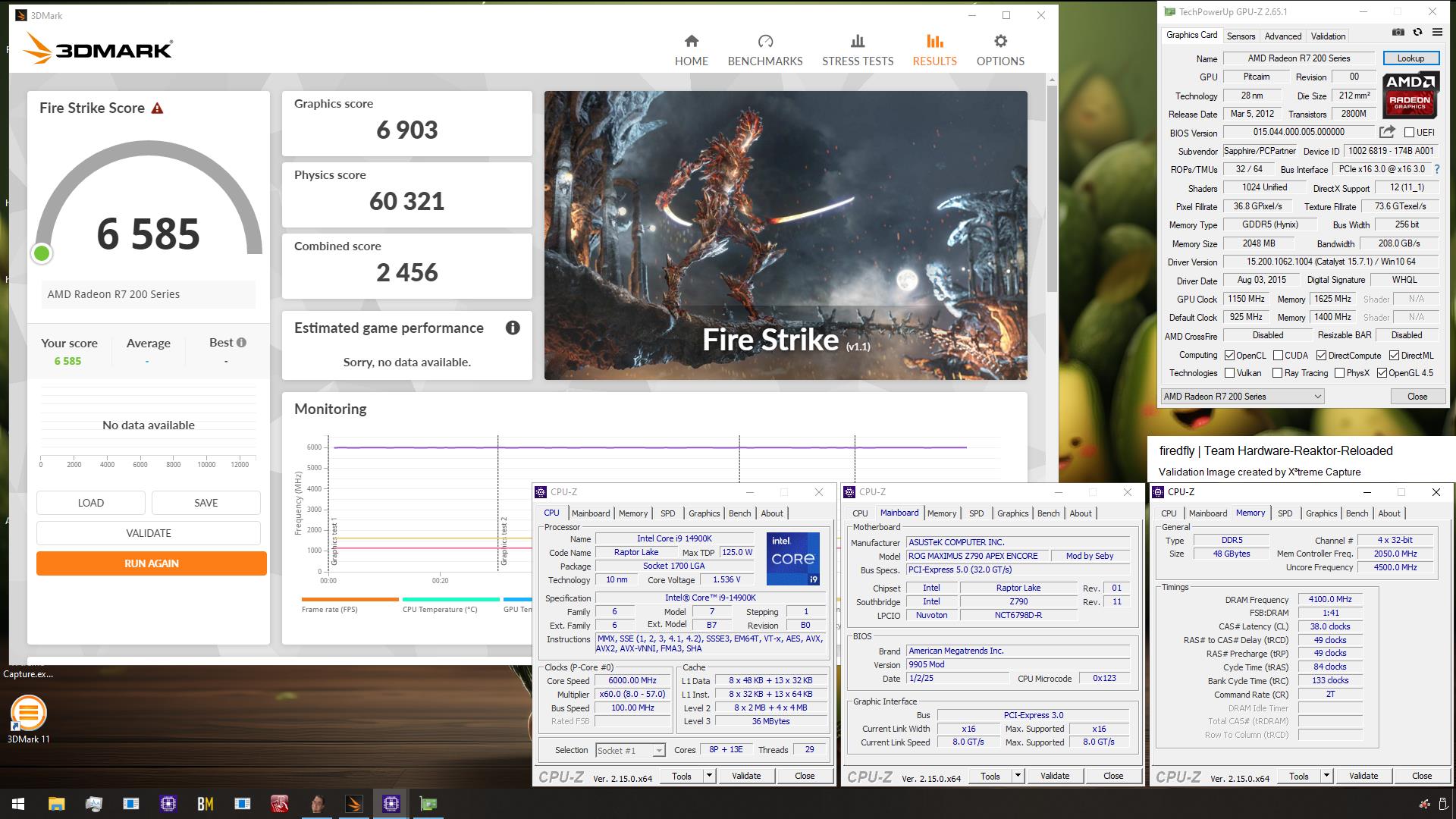Click the OPTIONS gear icon in 3DMark

pyautogui.click(x=1000, y=41)
